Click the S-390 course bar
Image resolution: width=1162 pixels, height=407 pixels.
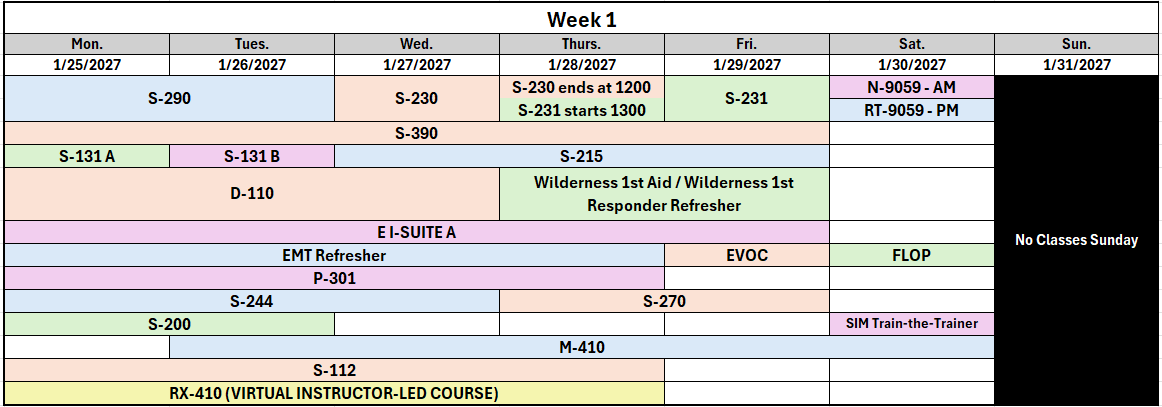pos(416,133)
